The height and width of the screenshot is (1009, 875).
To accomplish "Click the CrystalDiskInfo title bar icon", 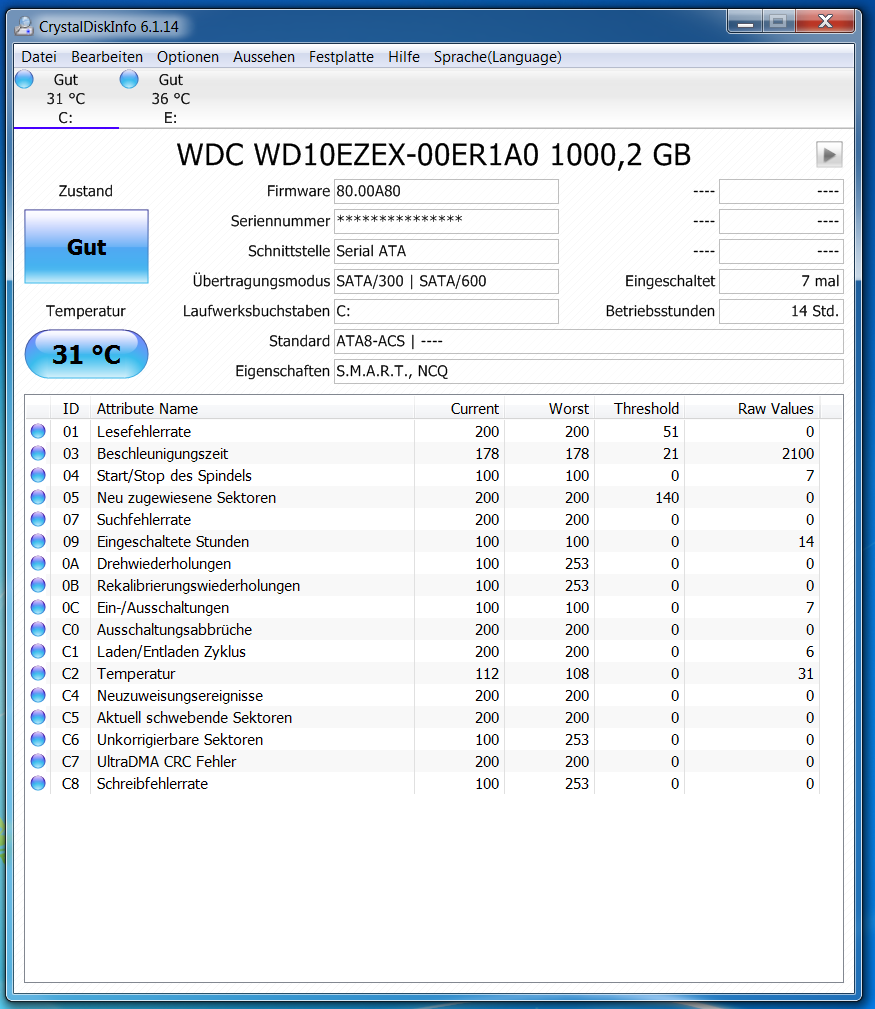I will click(x=24, y=26).
